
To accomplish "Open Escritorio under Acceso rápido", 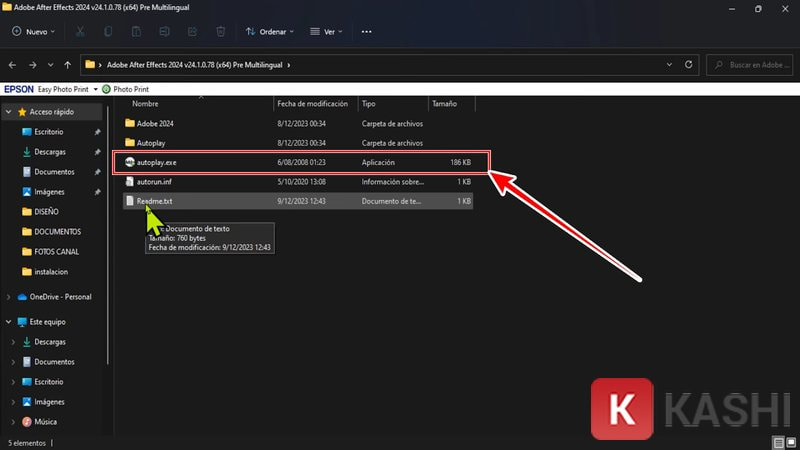I will click(x=48, y=132).
